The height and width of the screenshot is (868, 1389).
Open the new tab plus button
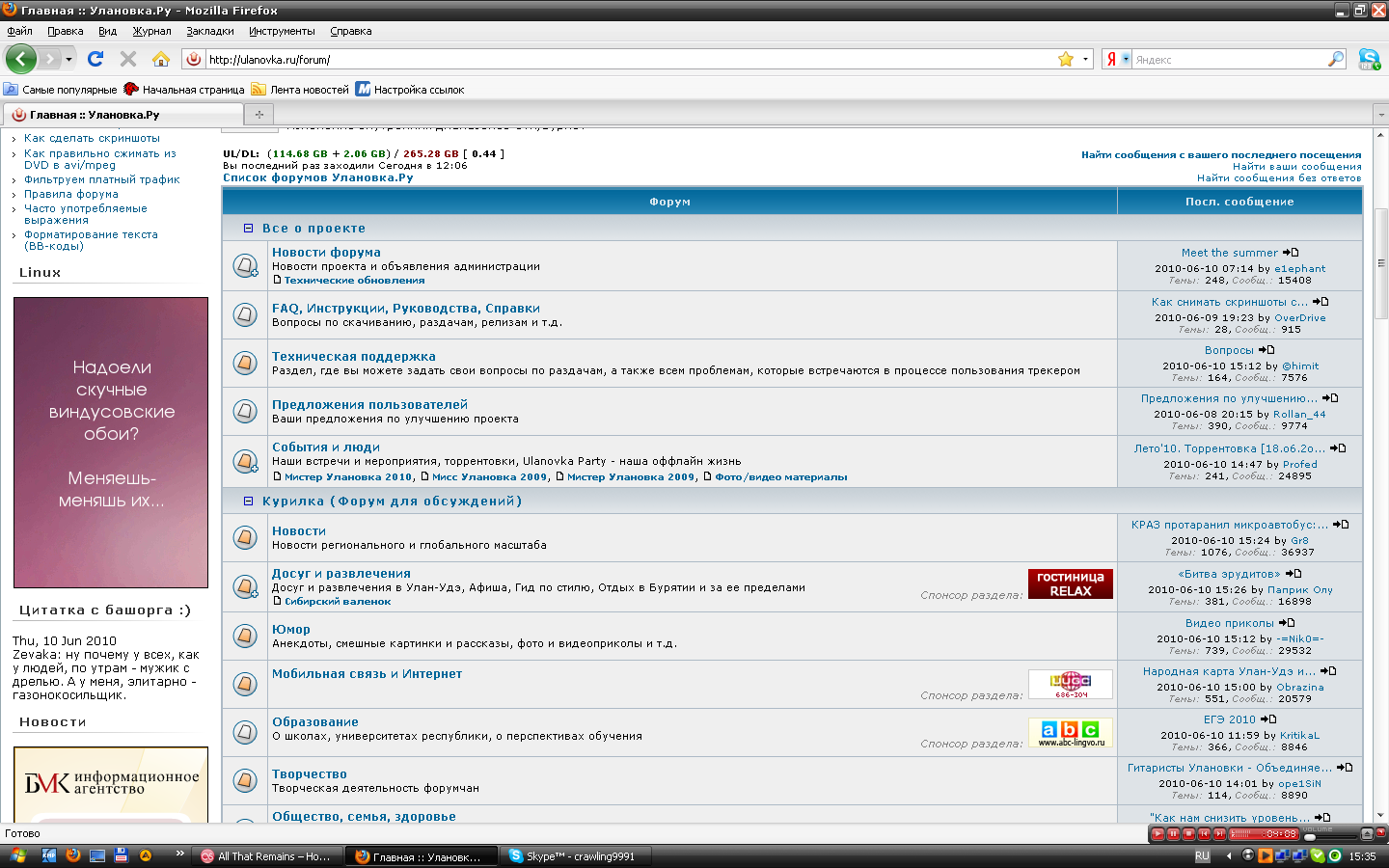tap(259, 114)
